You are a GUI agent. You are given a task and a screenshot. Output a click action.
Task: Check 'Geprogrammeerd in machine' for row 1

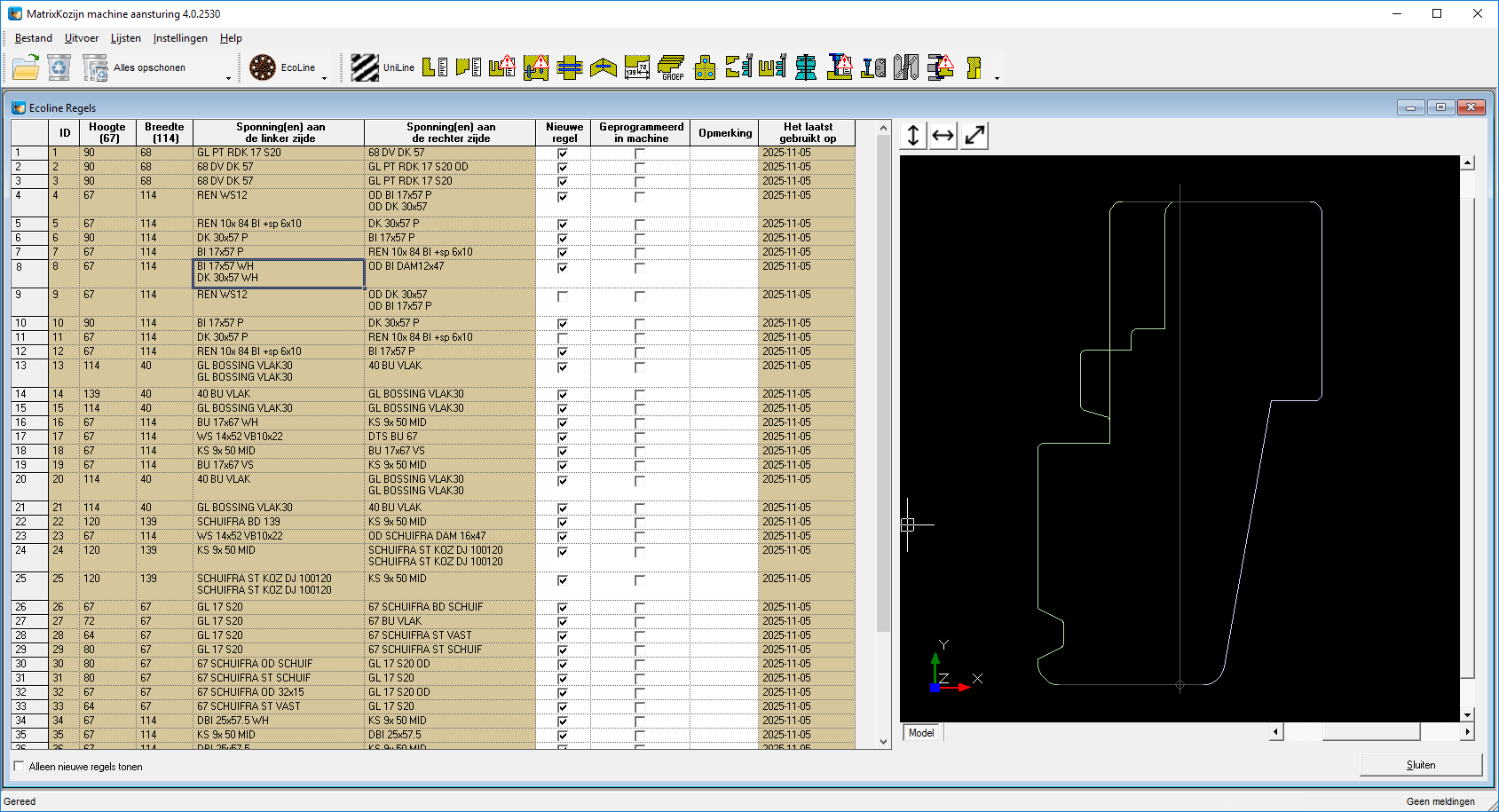[x=639, y=154]
